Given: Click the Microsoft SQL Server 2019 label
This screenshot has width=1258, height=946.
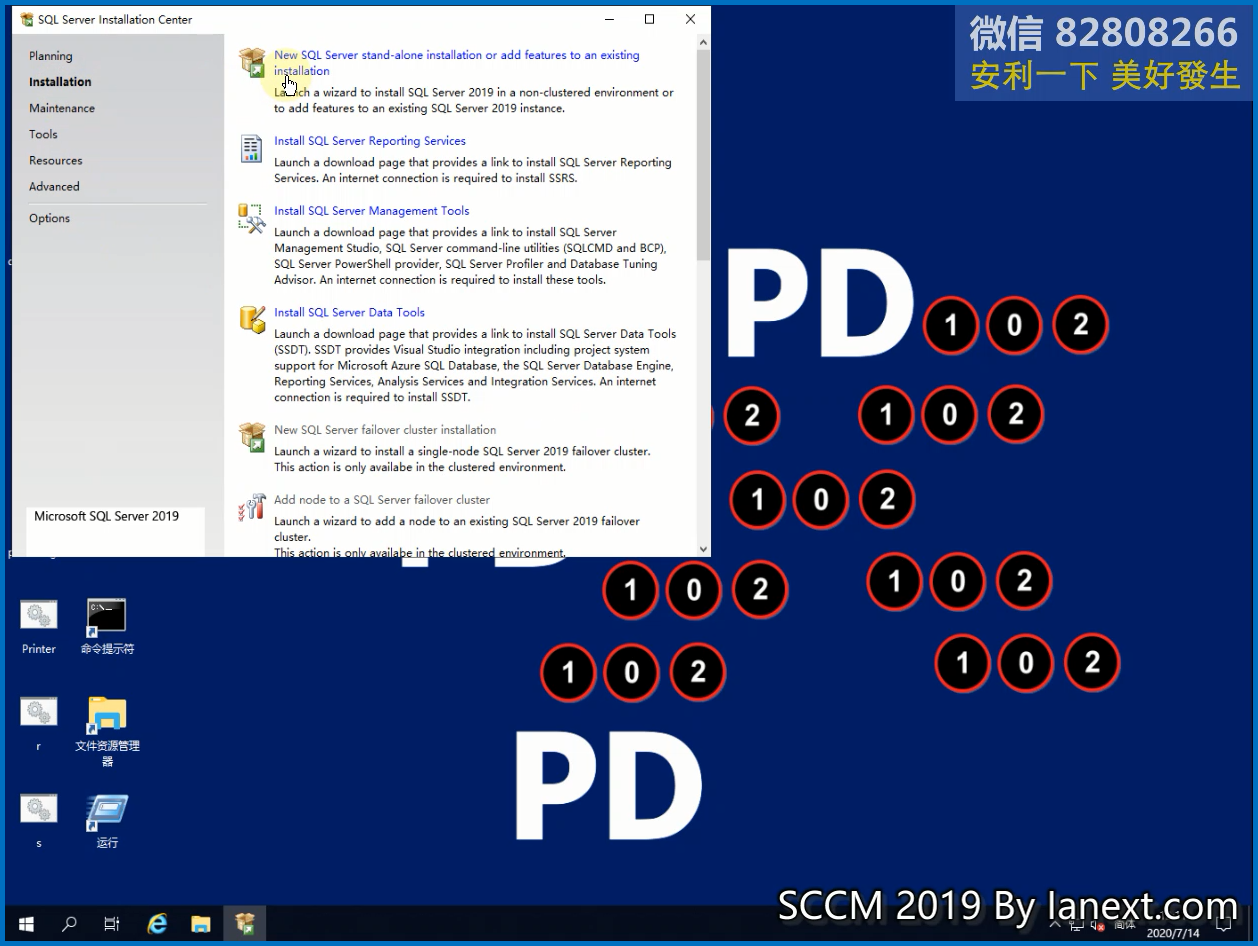Looking at the screenshot, I should tap(107, 517).
